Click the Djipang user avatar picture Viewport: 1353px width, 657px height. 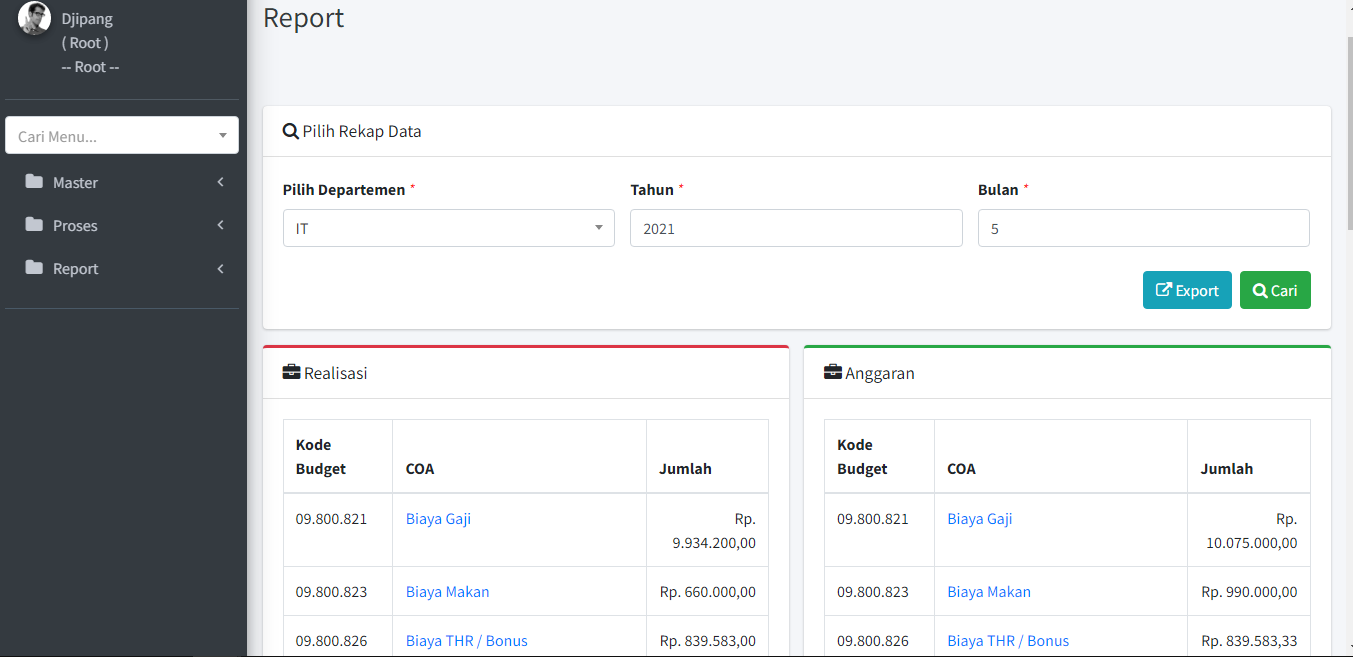click(x=34, y=18)
